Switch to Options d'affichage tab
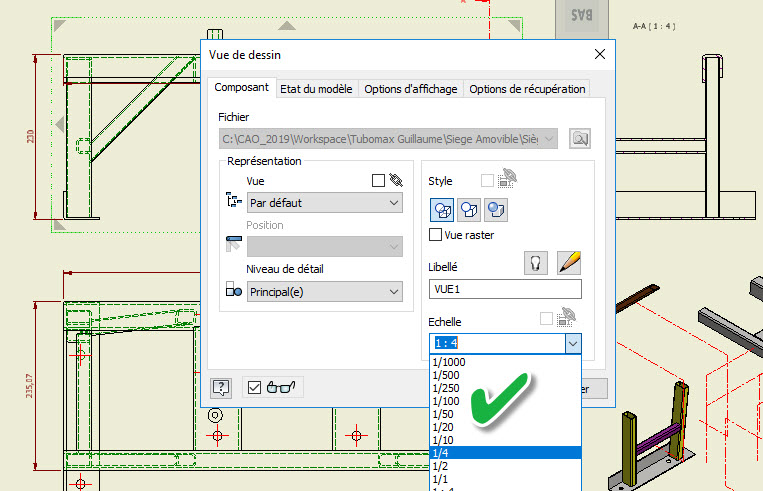 [410, 89]
